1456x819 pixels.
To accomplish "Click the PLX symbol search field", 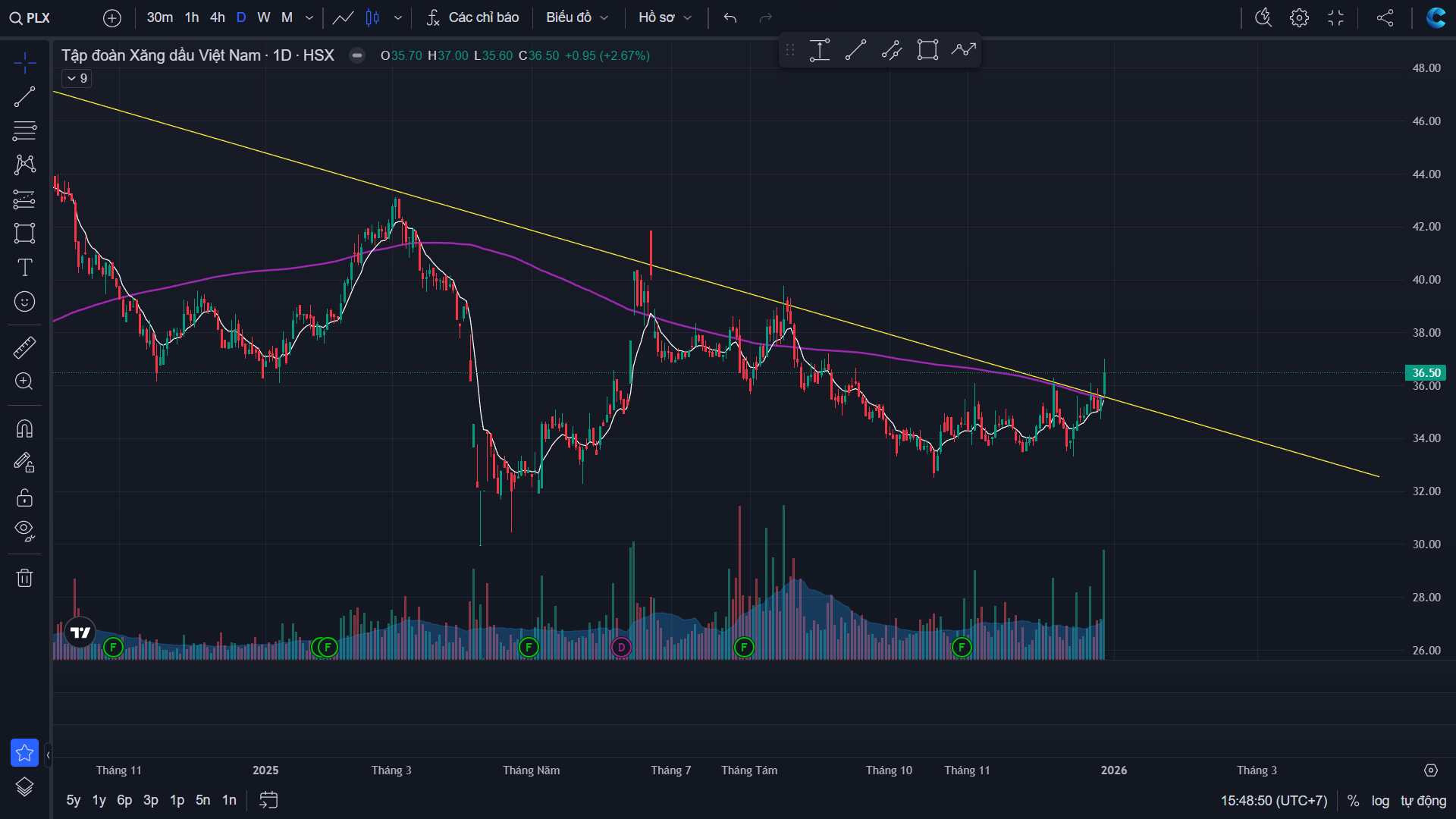I will click(x=38, y=17).
